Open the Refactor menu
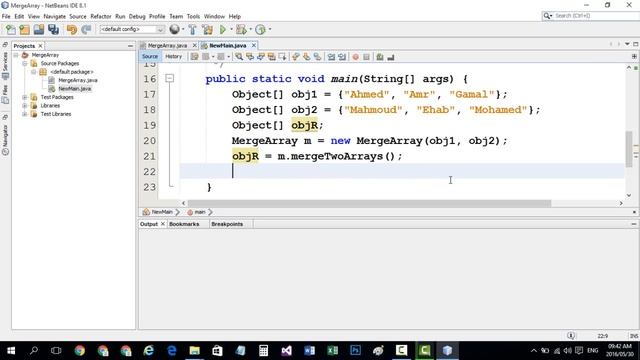 [x=101, y=16]
